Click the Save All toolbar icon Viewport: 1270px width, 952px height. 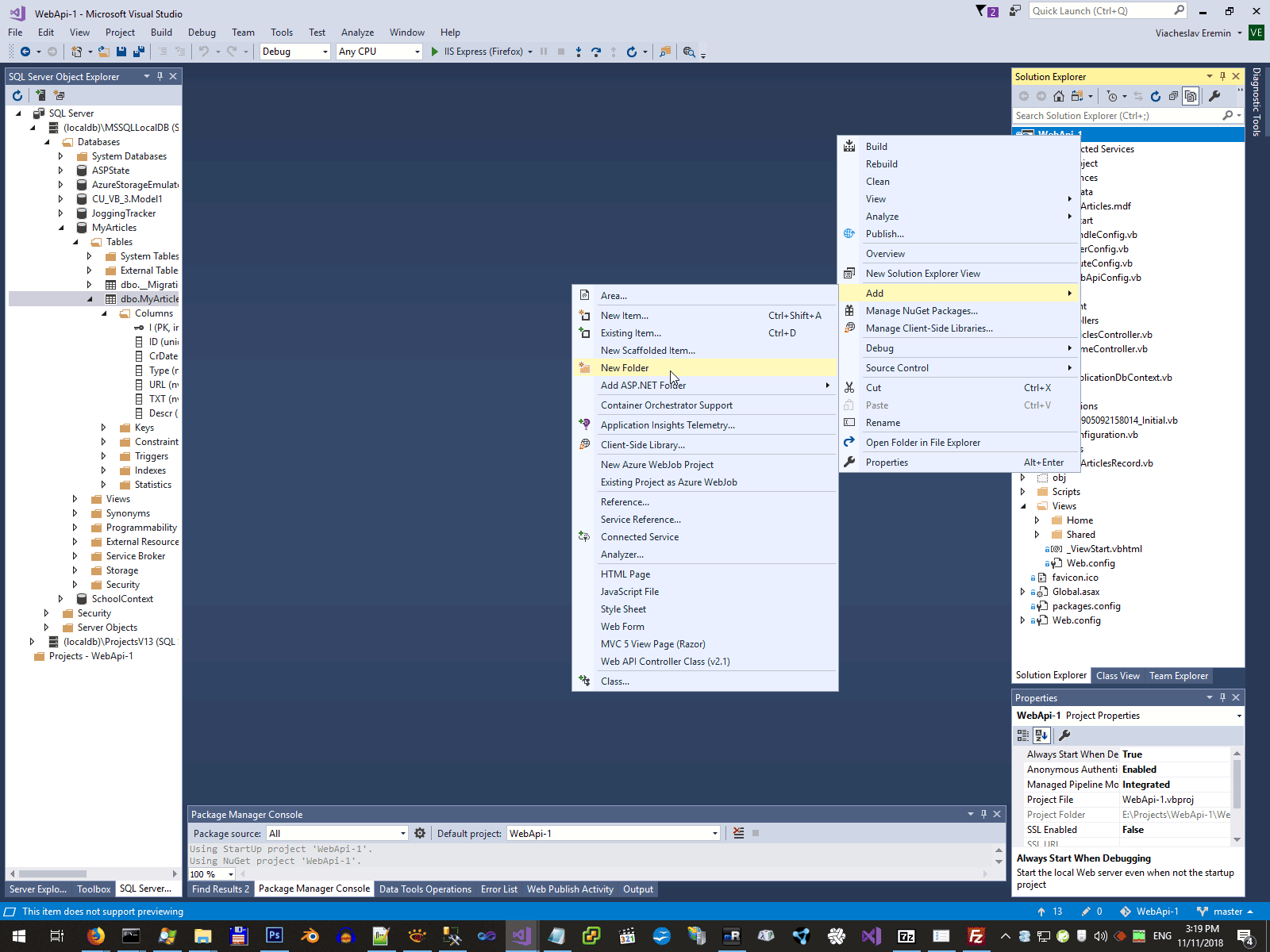(x=139, y=52)
